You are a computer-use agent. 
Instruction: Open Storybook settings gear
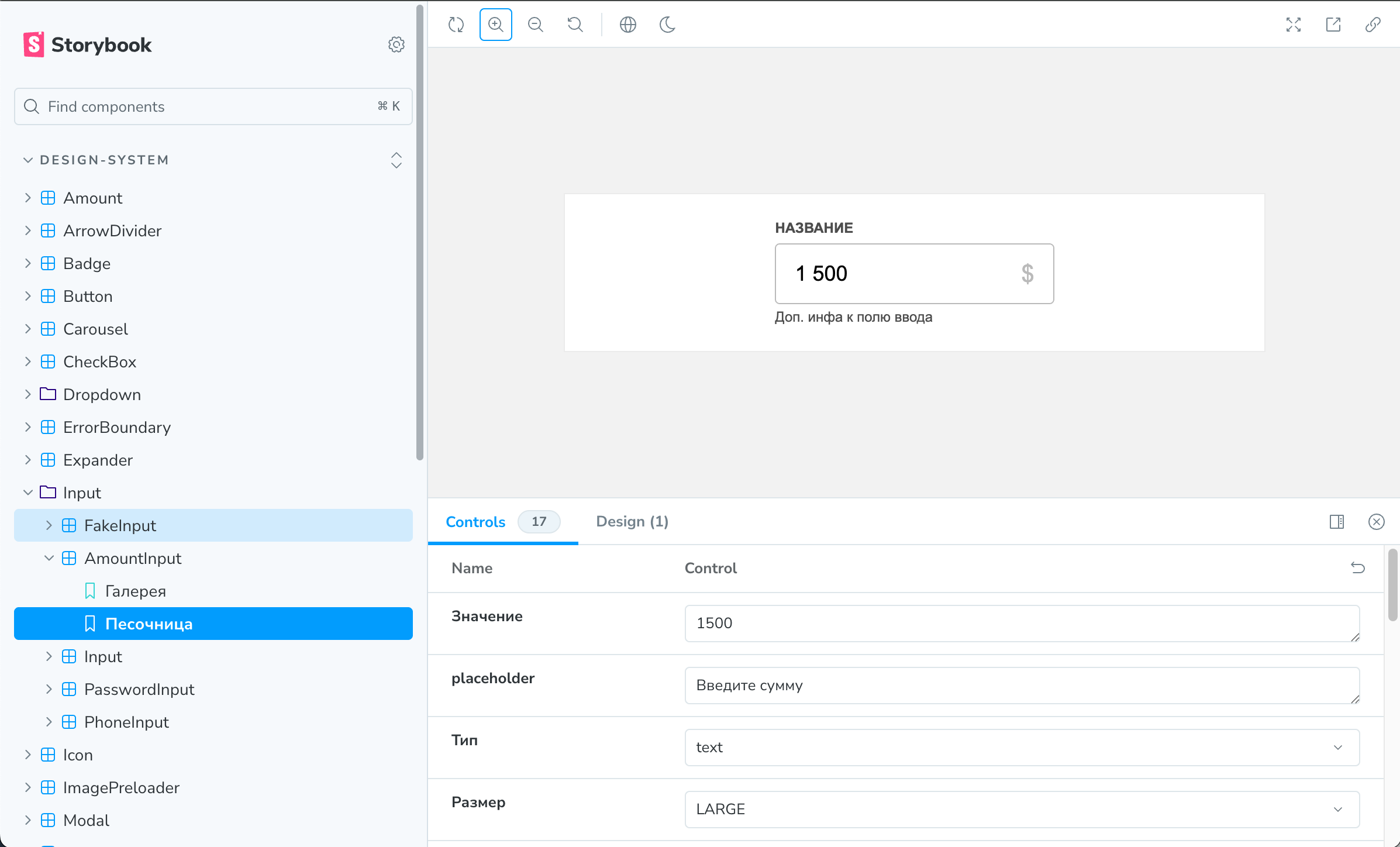click(x=396, y=44)
